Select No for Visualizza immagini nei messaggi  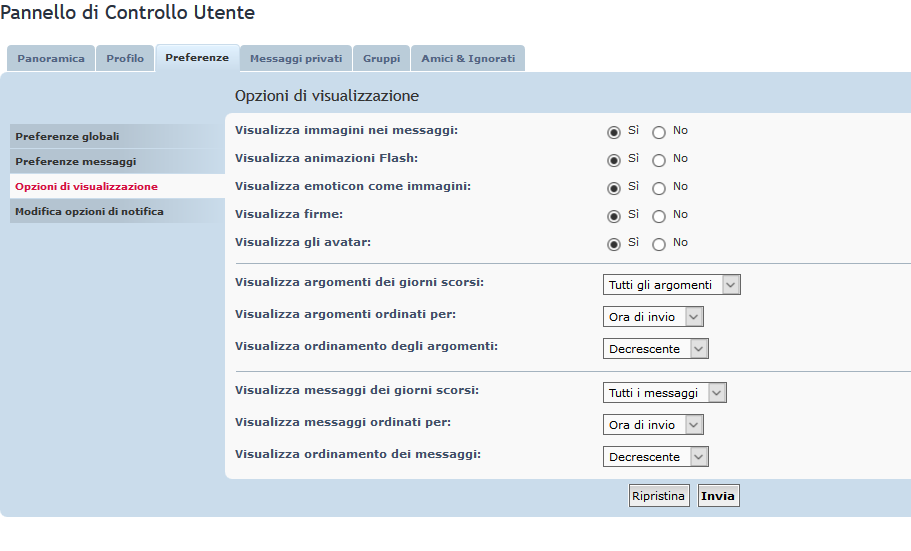tap(659, 132)
